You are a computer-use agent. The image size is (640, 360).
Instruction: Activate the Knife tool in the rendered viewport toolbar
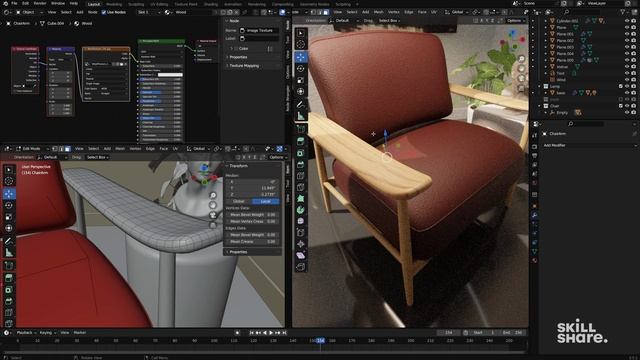[x=301, y=187]
